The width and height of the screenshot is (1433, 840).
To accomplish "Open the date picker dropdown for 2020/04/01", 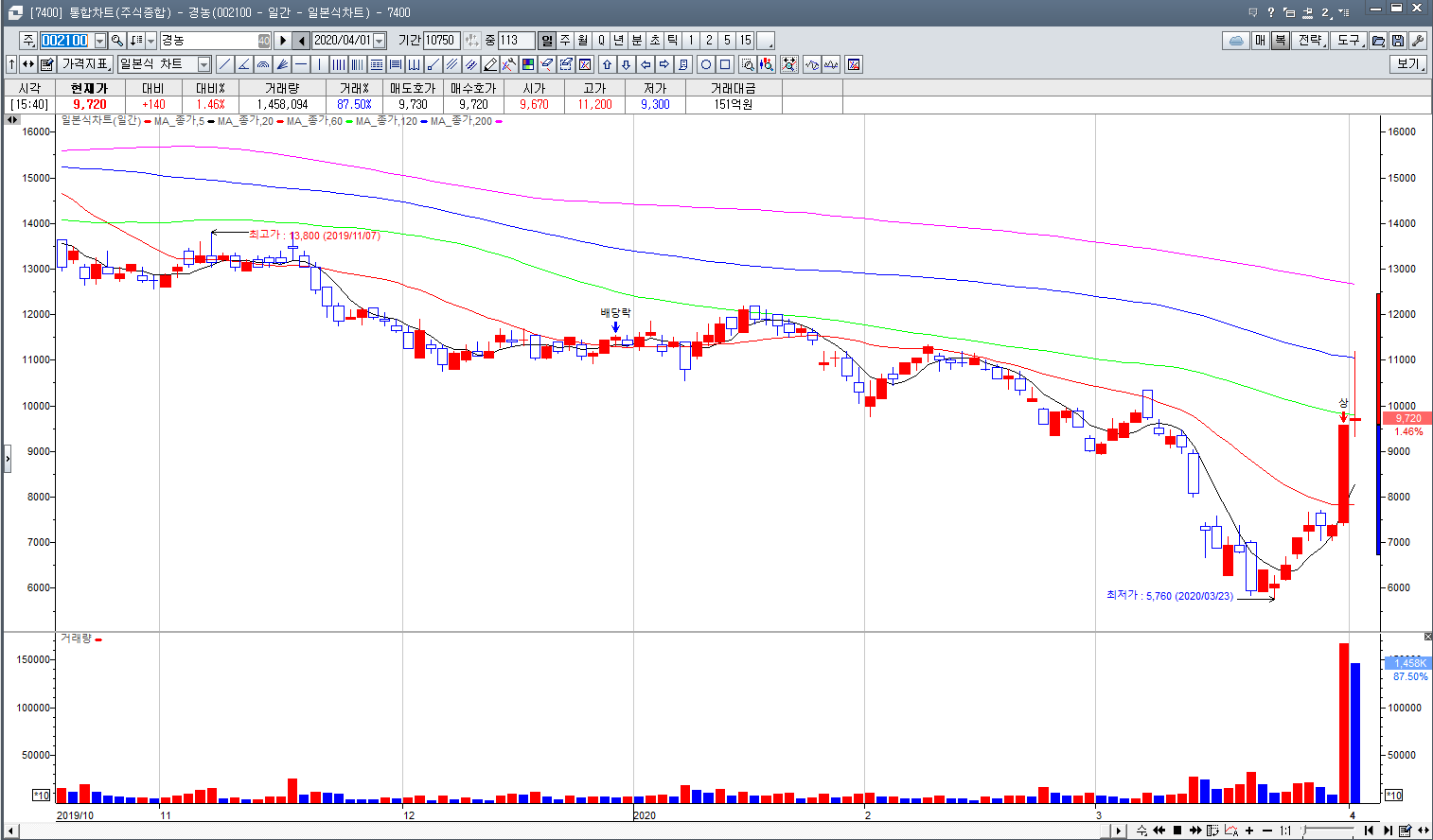I will [x=380, y=41].
